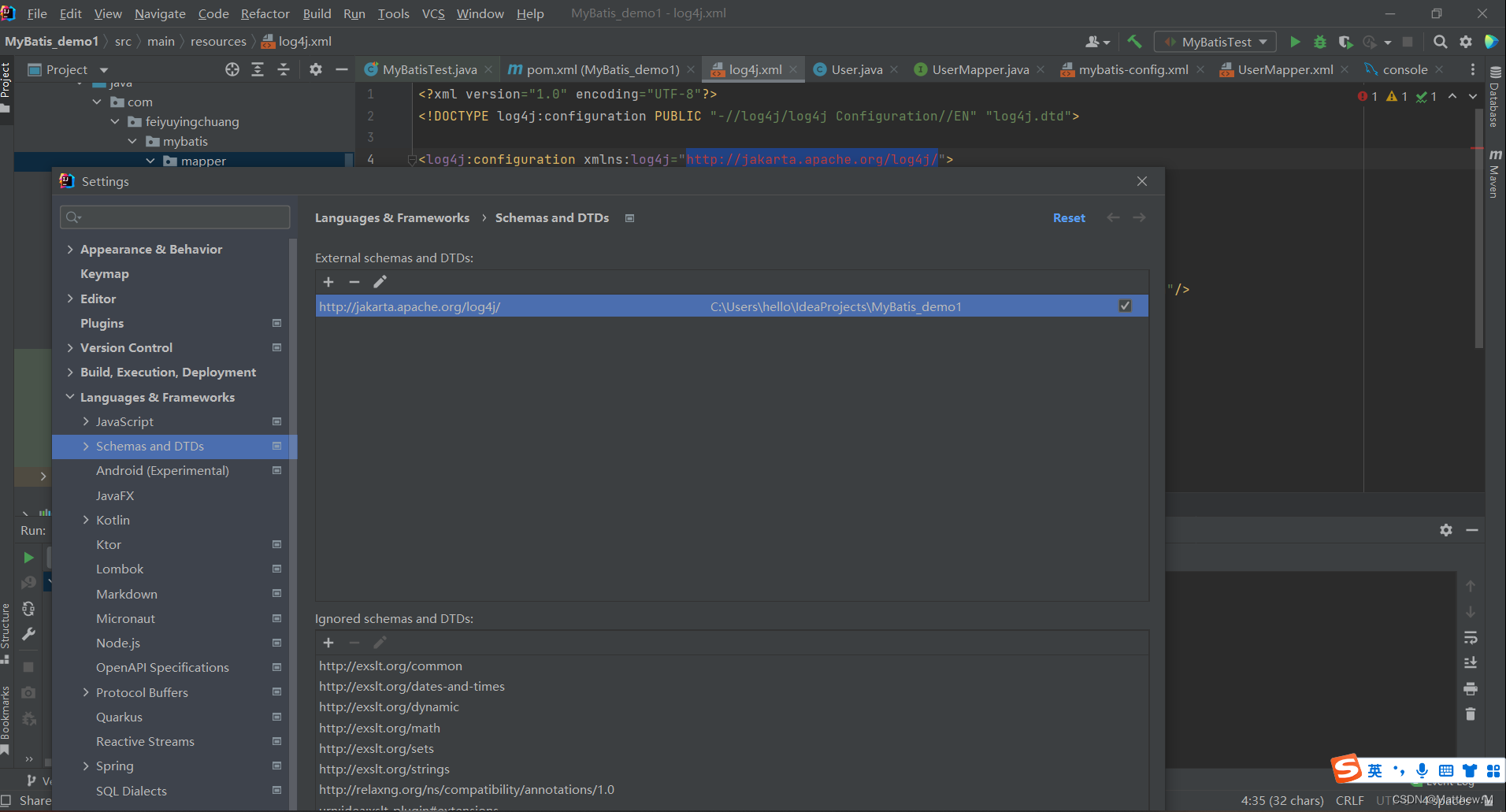Open the Refactor menu
This screenshot has width=1506, height=812.
(x=265, y=13)
